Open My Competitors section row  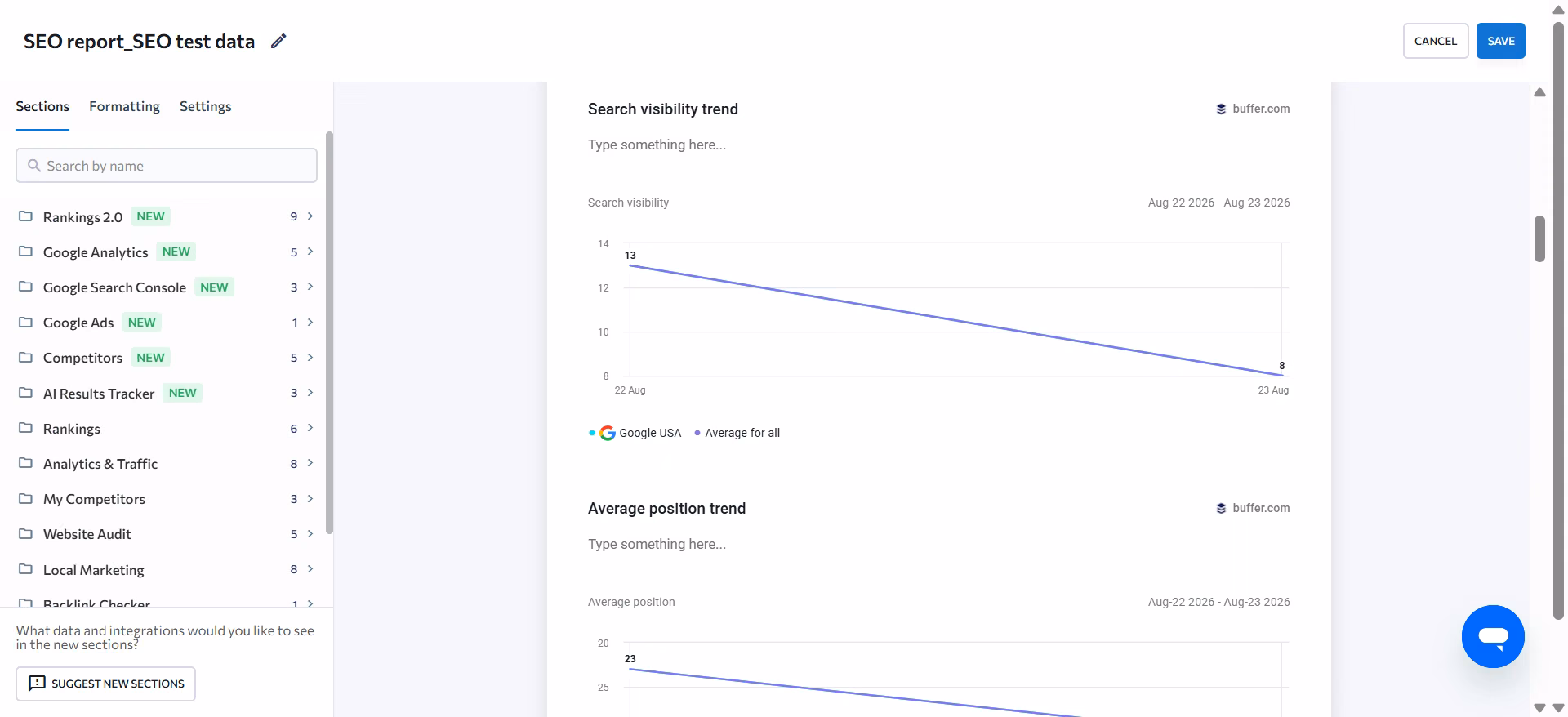point(167,498)
